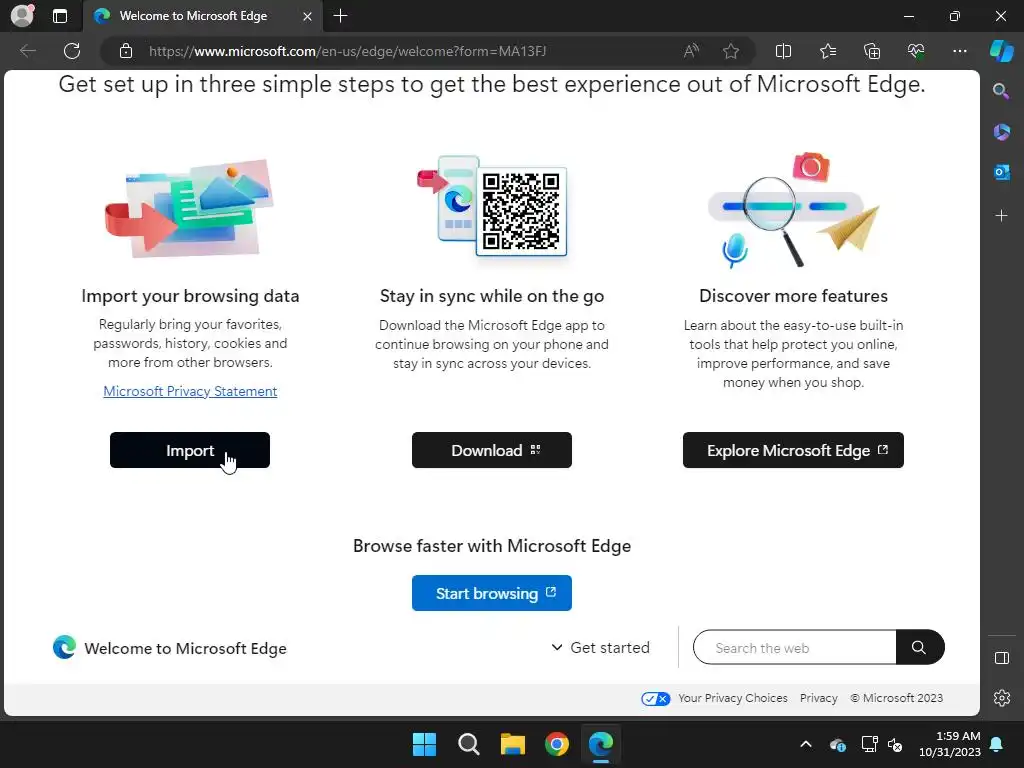Open a new tab with plus icon
Viewport: 1024px width, 768px height.
340,16
